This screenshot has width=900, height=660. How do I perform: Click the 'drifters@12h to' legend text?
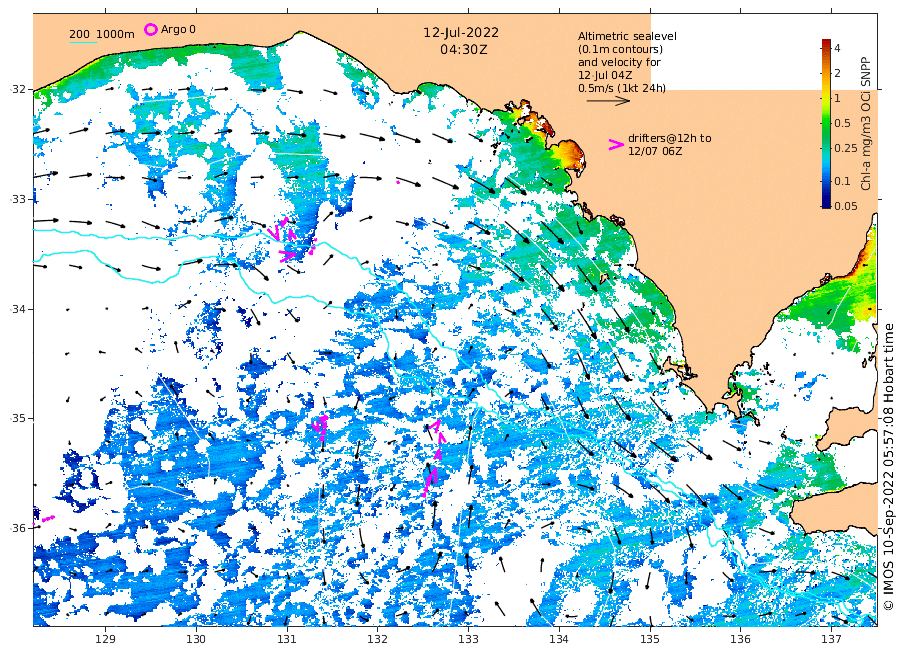[669, 138]
